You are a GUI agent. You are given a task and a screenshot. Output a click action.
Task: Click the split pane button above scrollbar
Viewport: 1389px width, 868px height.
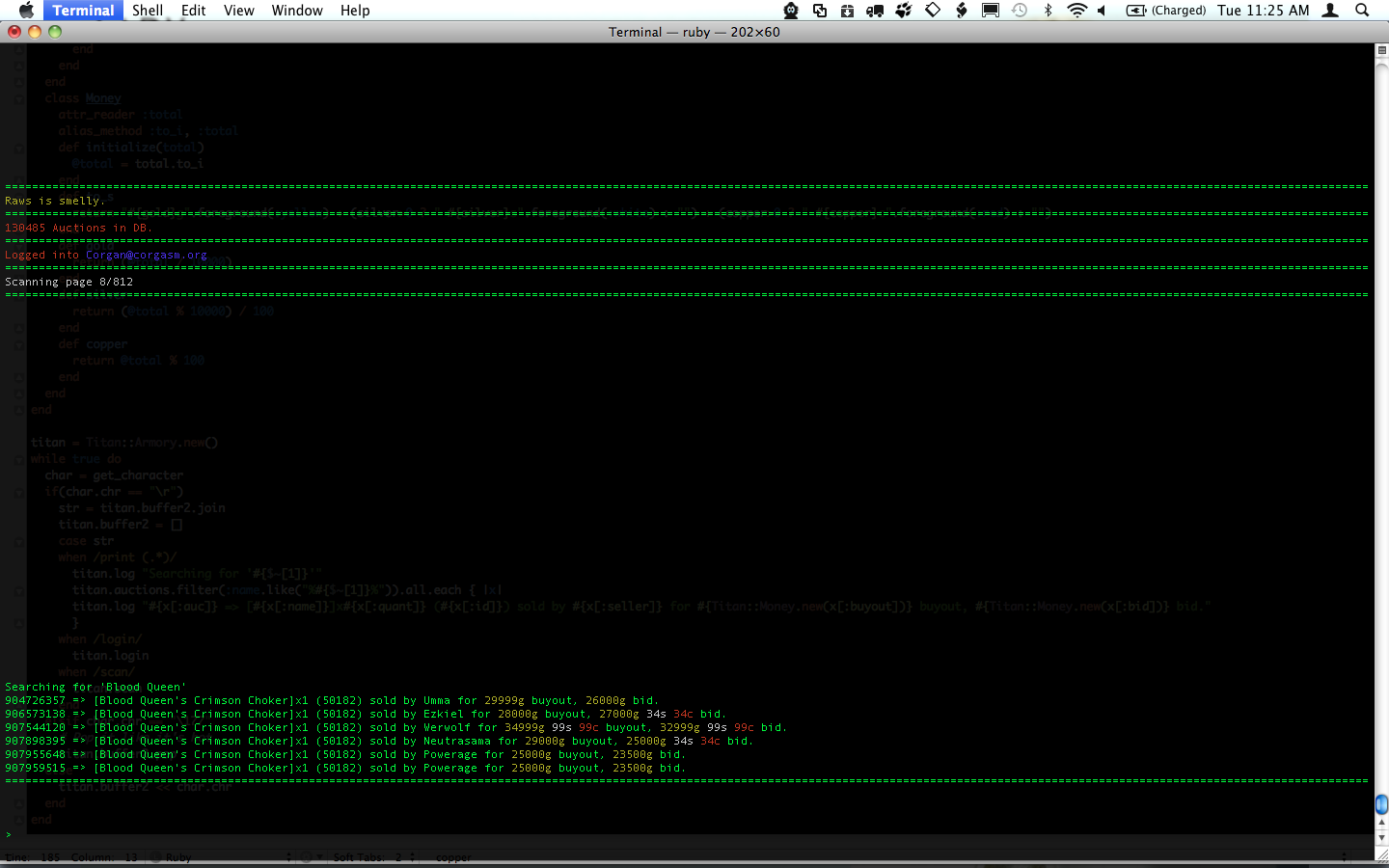click(x=1381, y=50)
